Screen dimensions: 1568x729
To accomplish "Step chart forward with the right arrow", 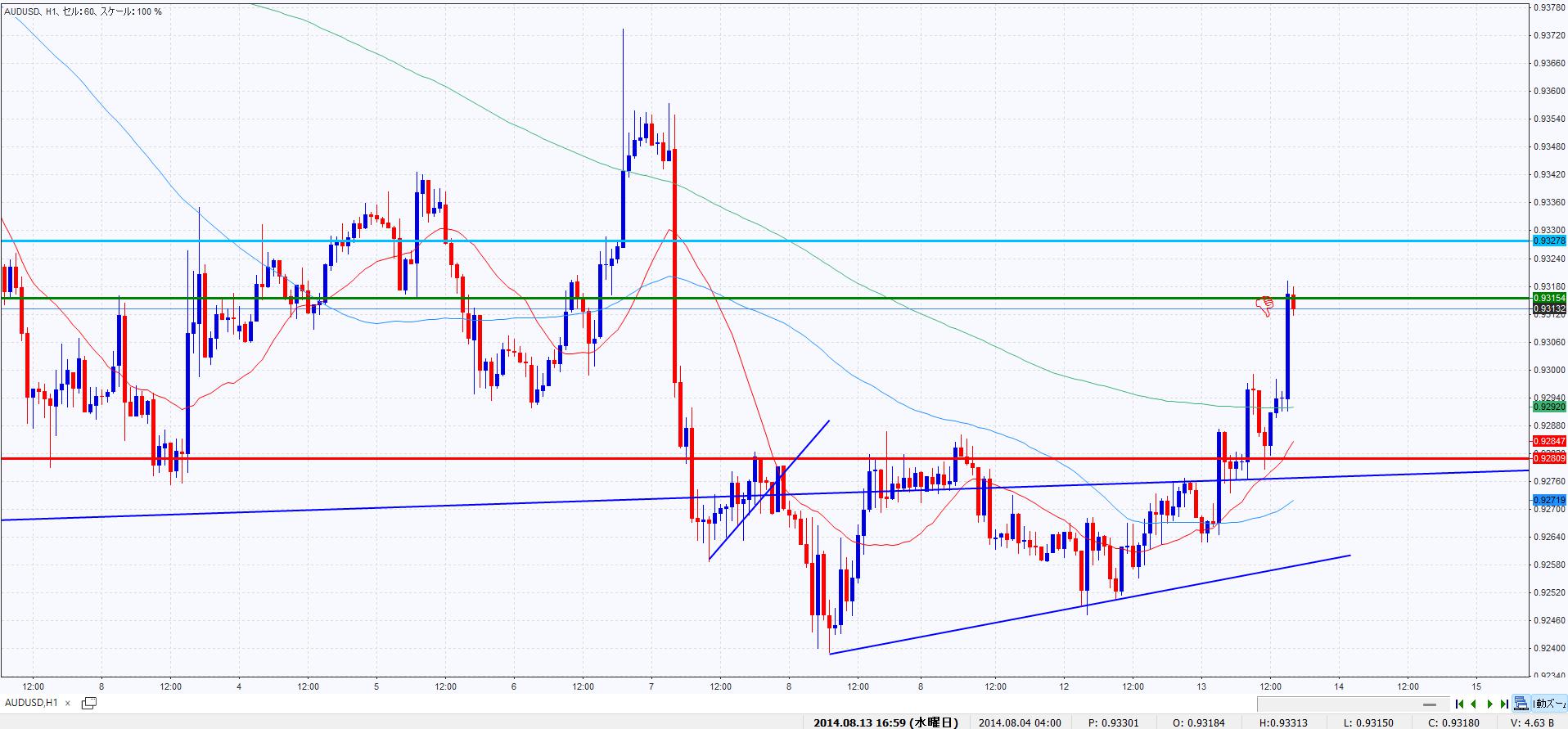I will click(x=1489, y=704).
